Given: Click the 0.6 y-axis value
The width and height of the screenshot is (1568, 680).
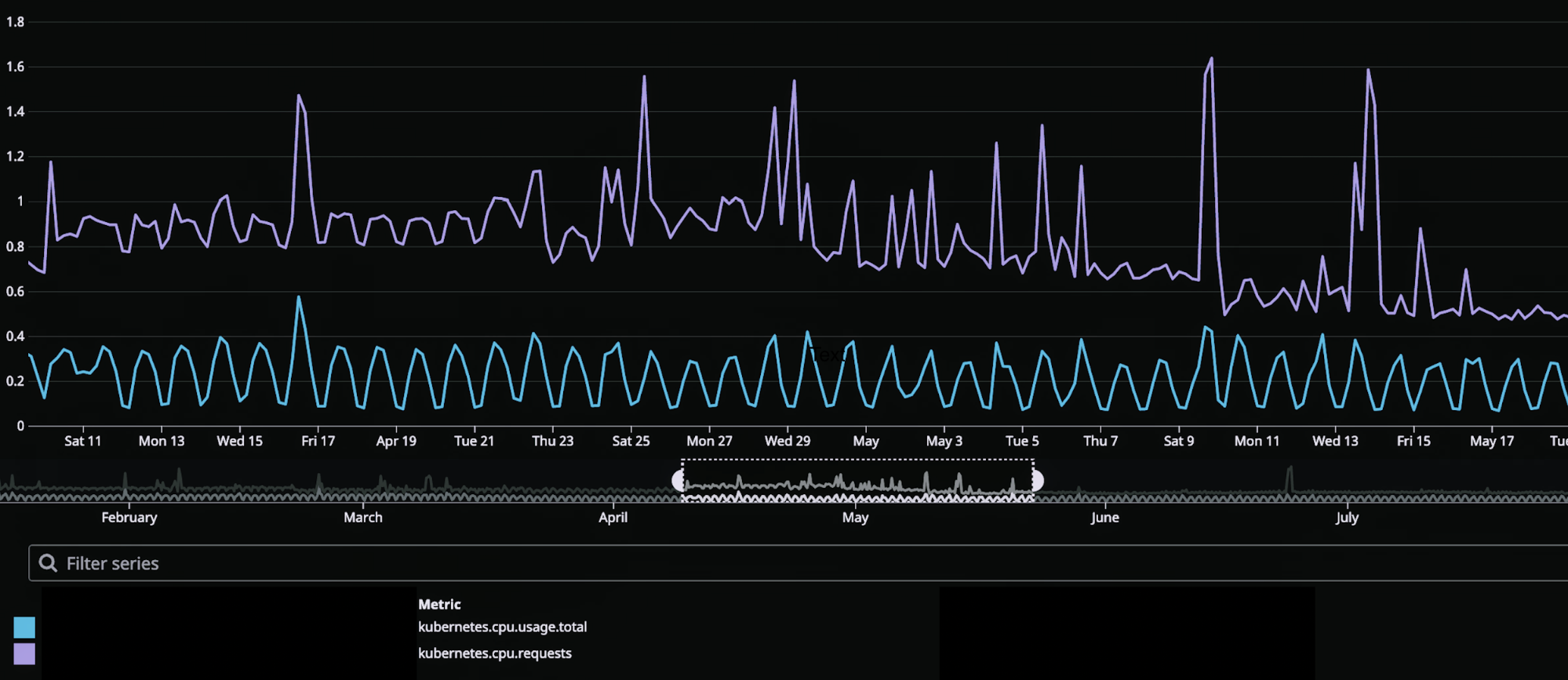Looking at the screenshot, I should pos(15,291).
